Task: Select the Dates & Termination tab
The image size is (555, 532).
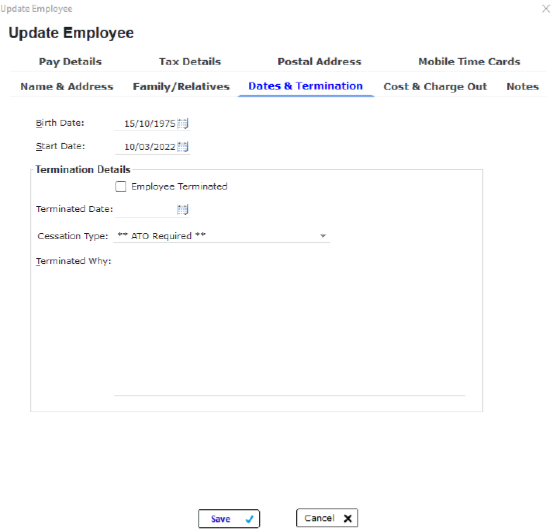Action: tap(305, 86)
